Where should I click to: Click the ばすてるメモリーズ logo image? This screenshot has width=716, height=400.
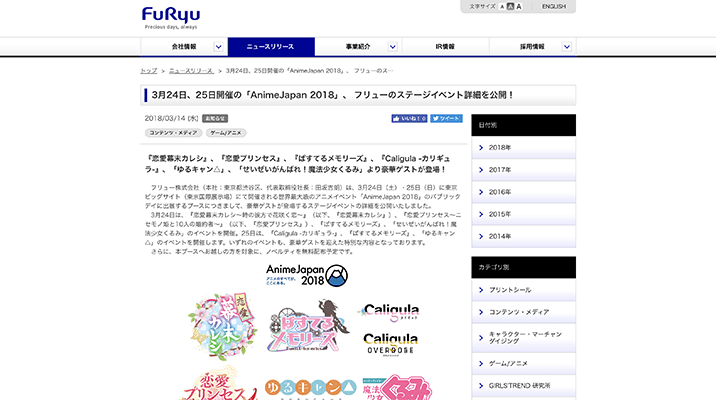point(309,326)
